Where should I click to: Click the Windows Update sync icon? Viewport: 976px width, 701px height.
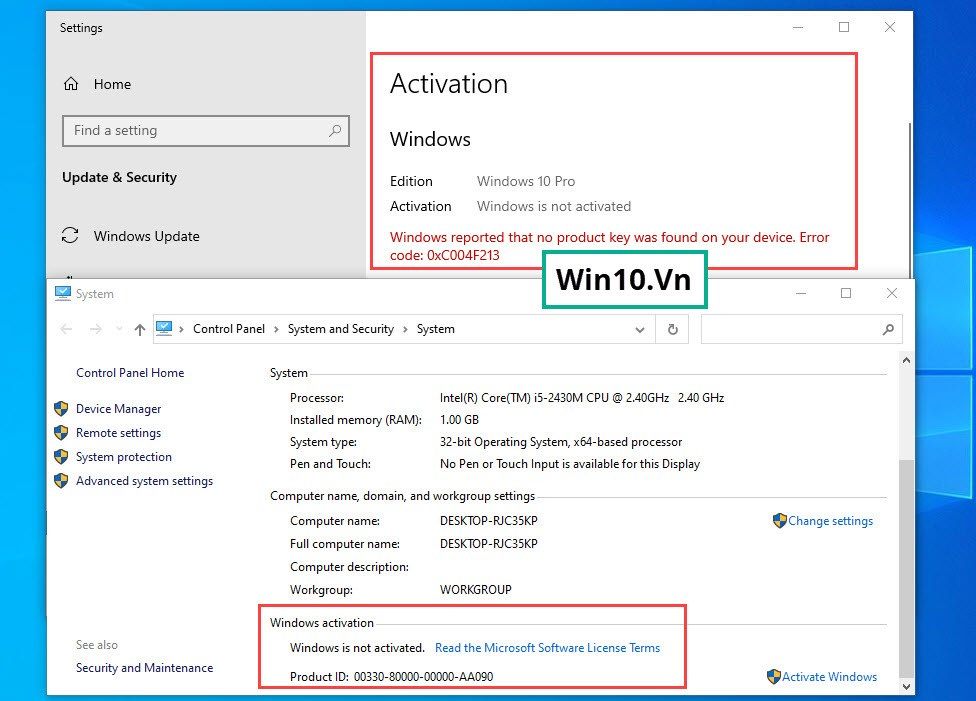pos(70,236)
